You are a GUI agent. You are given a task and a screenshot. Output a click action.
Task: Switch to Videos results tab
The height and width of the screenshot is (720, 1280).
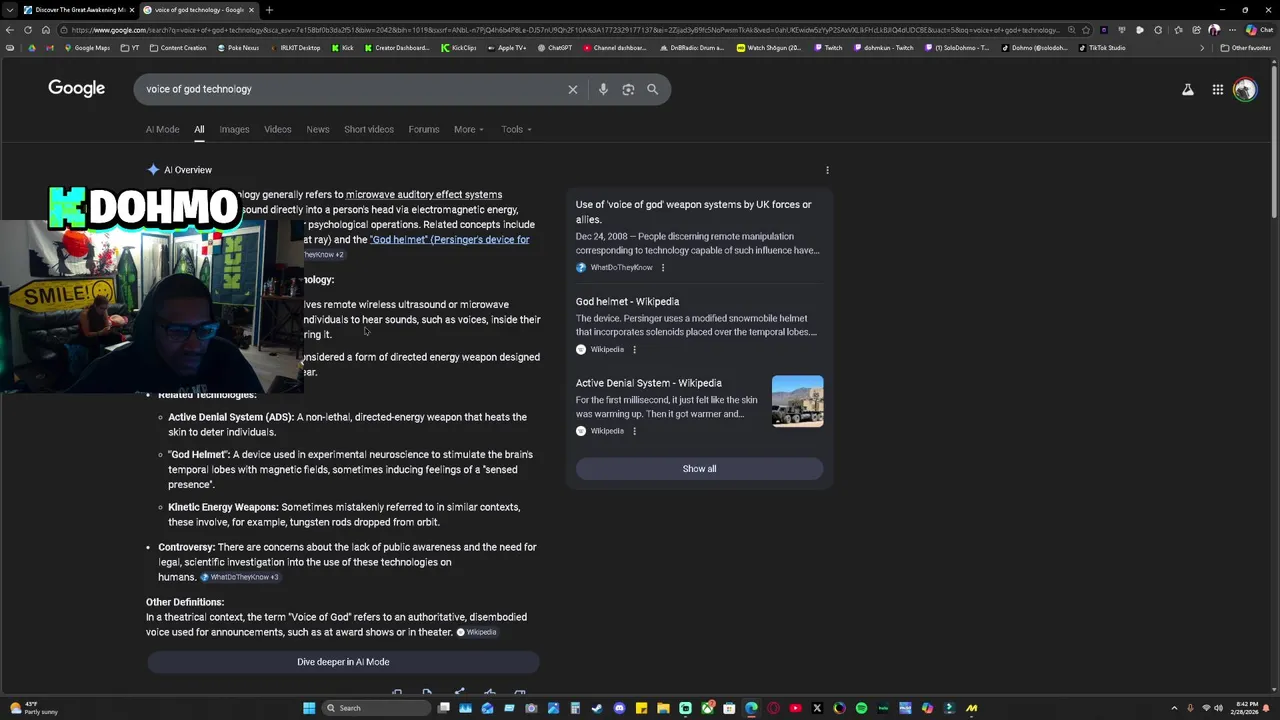277,129
